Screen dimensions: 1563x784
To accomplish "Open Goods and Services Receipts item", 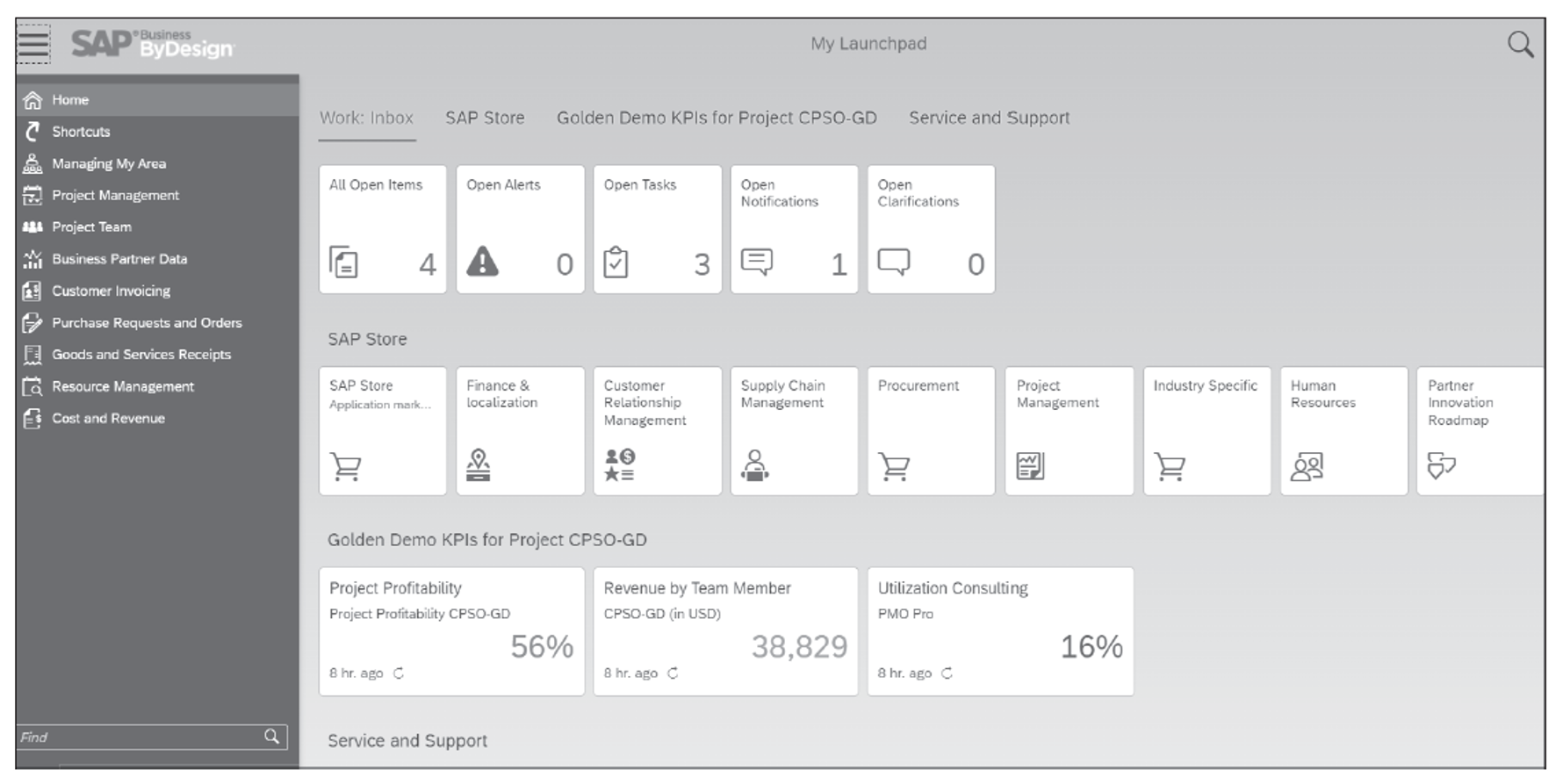I will 158,355.
